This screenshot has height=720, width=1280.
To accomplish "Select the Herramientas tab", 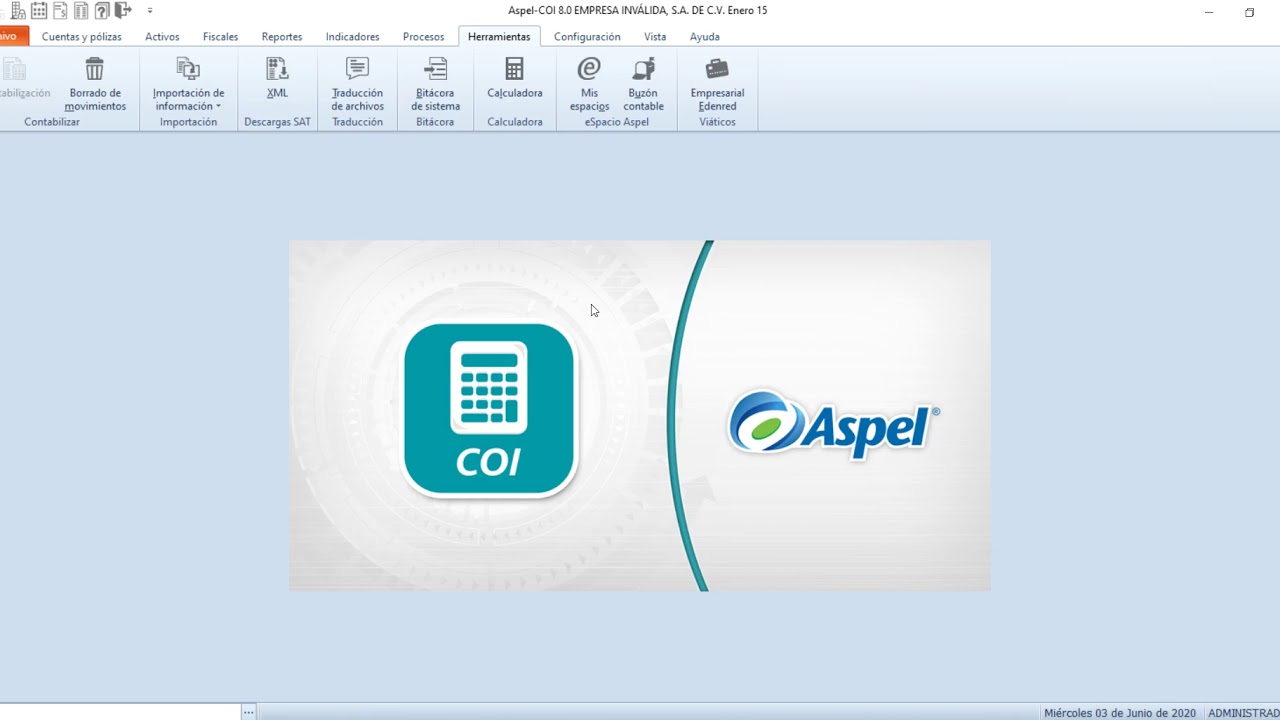I will (x=499, y=36).
